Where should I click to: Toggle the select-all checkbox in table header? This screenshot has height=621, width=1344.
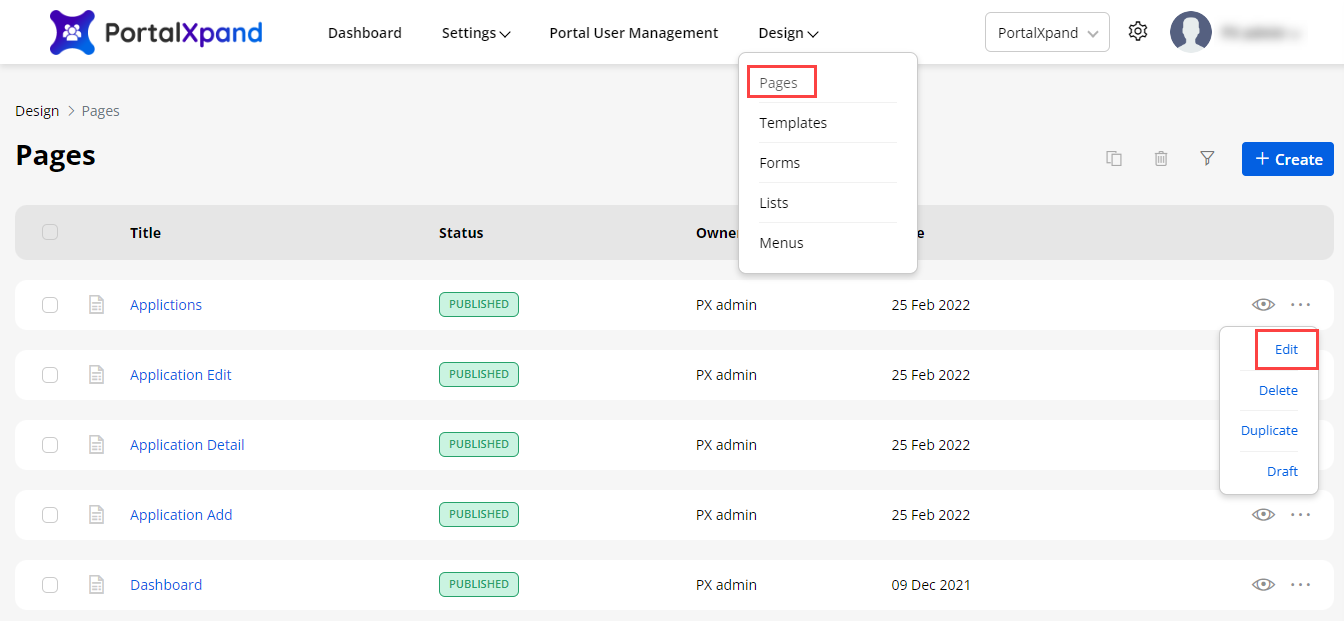point(50,232)
